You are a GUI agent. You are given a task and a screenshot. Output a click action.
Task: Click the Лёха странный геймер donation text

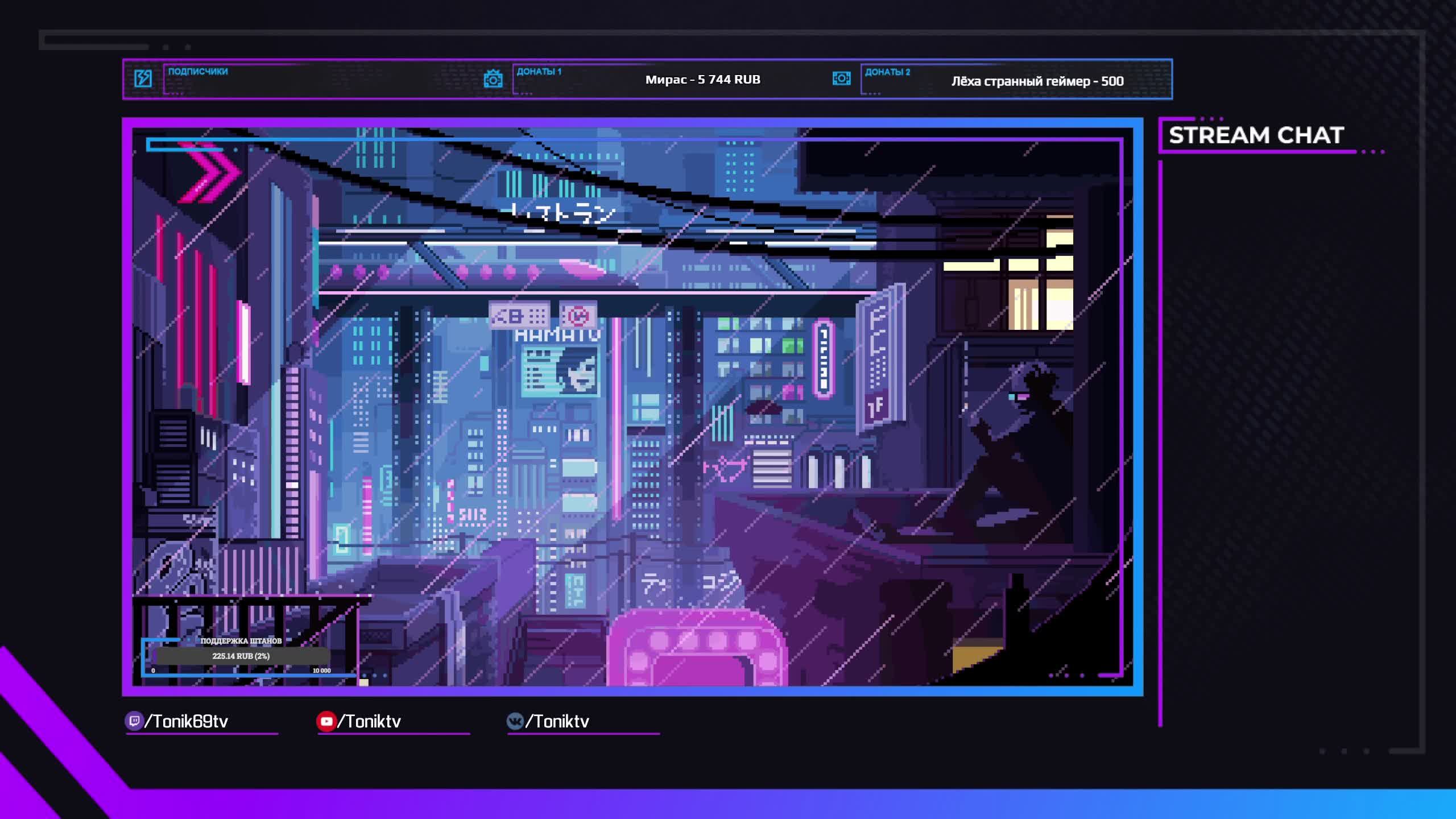click(x=1037, y=81)
